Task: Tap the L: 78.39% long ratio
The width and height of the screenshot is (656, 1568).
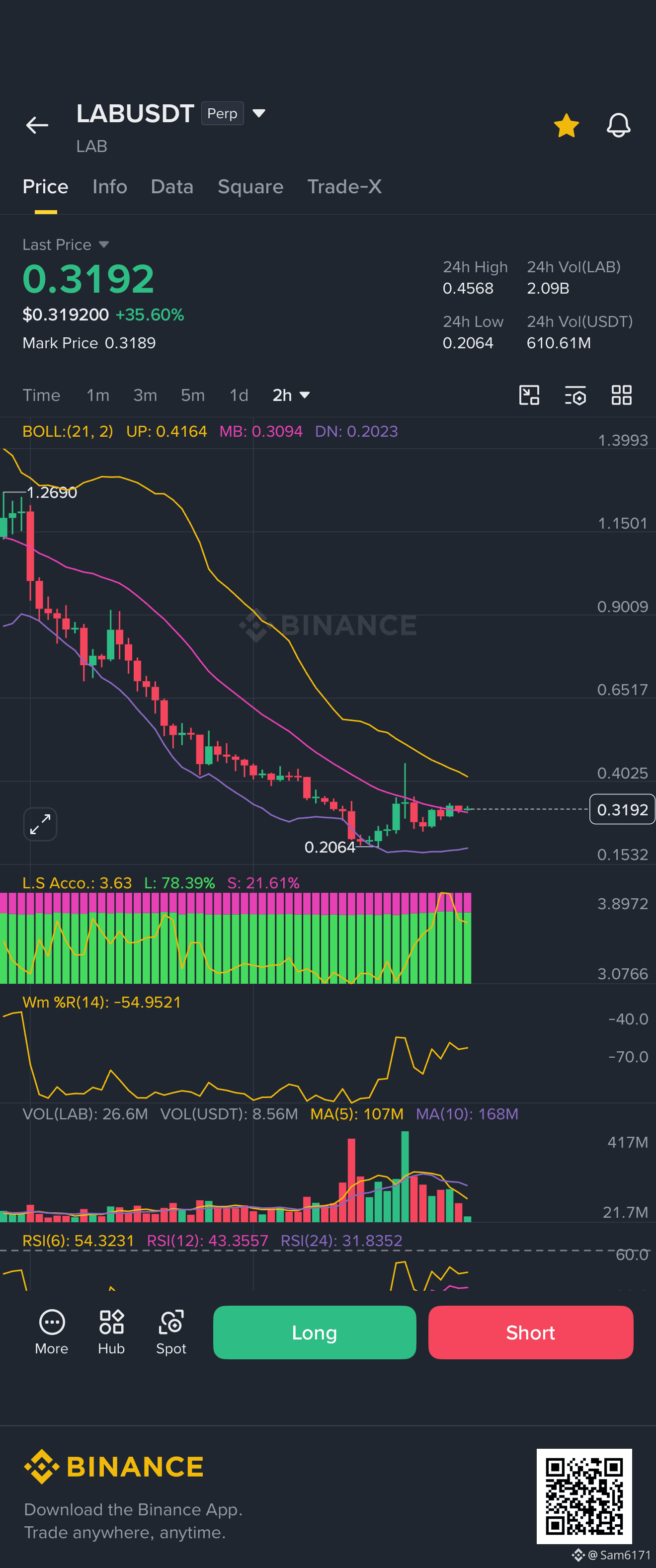Action: [180, 883]
